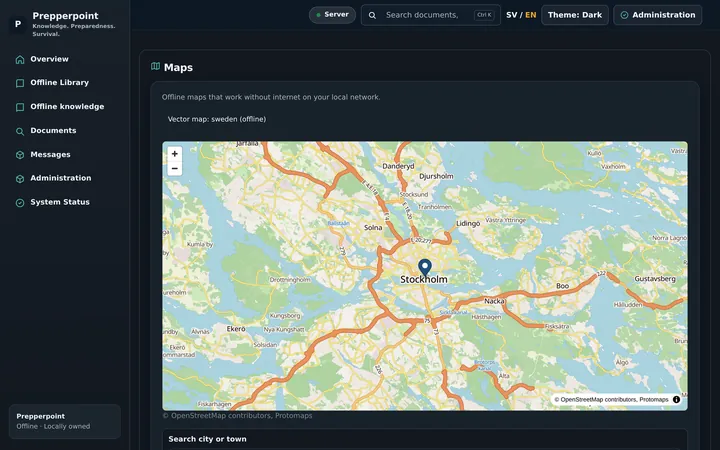Viewport: 720px width, 450px height.
Task: Click the Prepperpoint Offline Locally owned card
Action: pos(65,421)
